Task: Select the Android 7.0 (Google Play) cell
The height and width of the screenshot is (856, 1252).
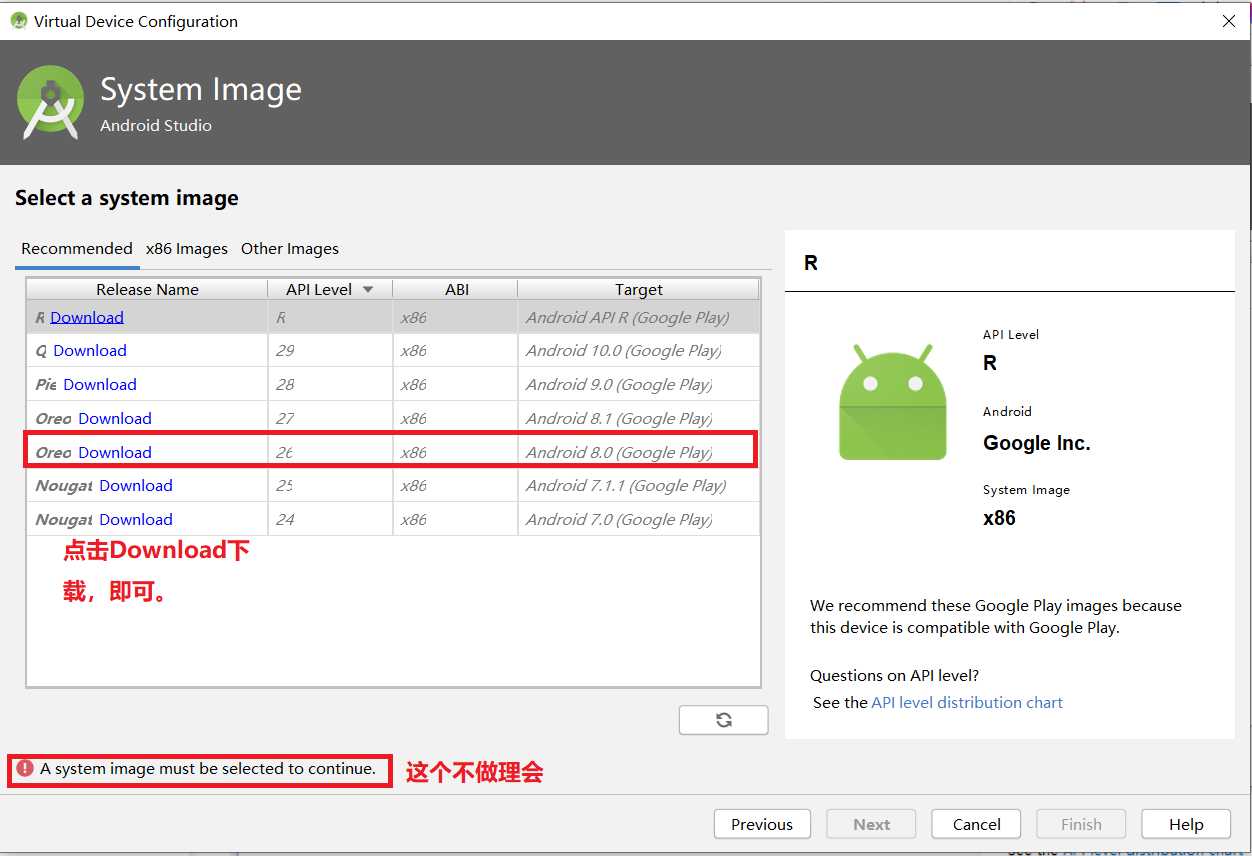Action: 638,519
